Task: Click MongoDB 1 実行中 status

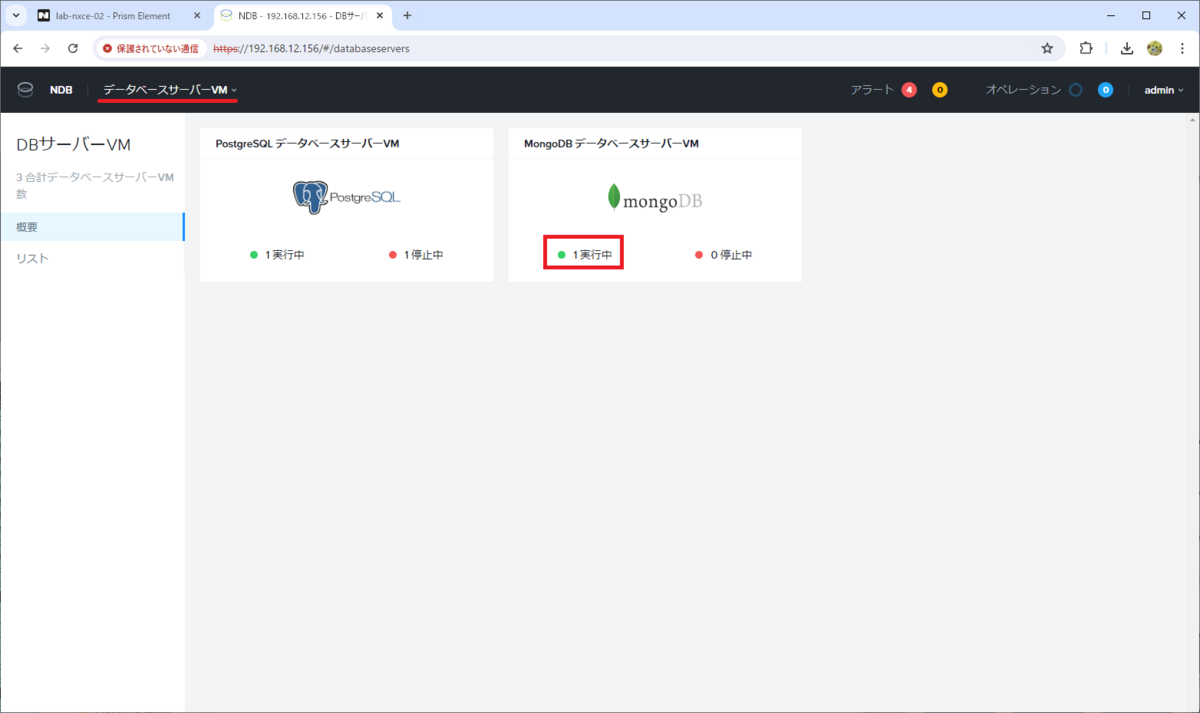Action: pyautogui.click(x=584, y=255)
